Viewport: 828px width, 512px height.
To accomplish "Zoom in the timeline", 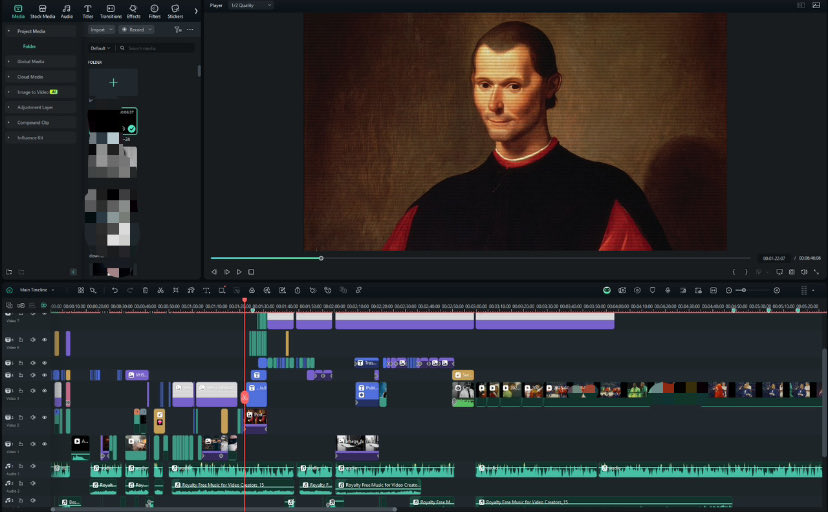I will 777,290.
